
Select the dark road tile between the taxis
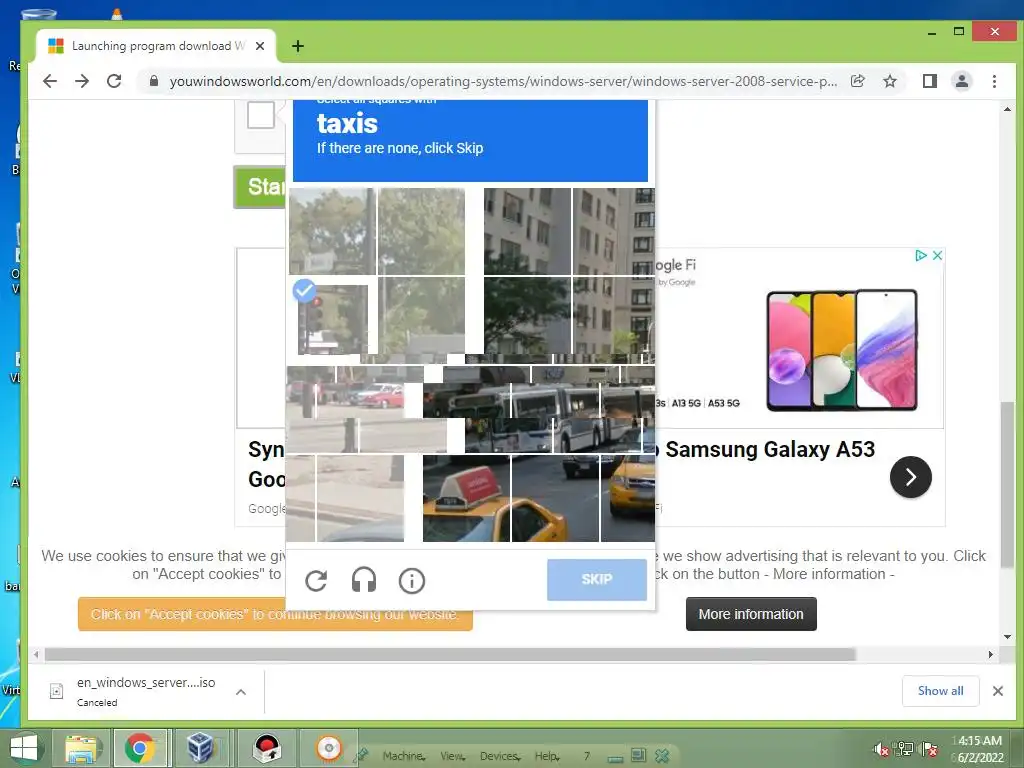pos(555,498)
